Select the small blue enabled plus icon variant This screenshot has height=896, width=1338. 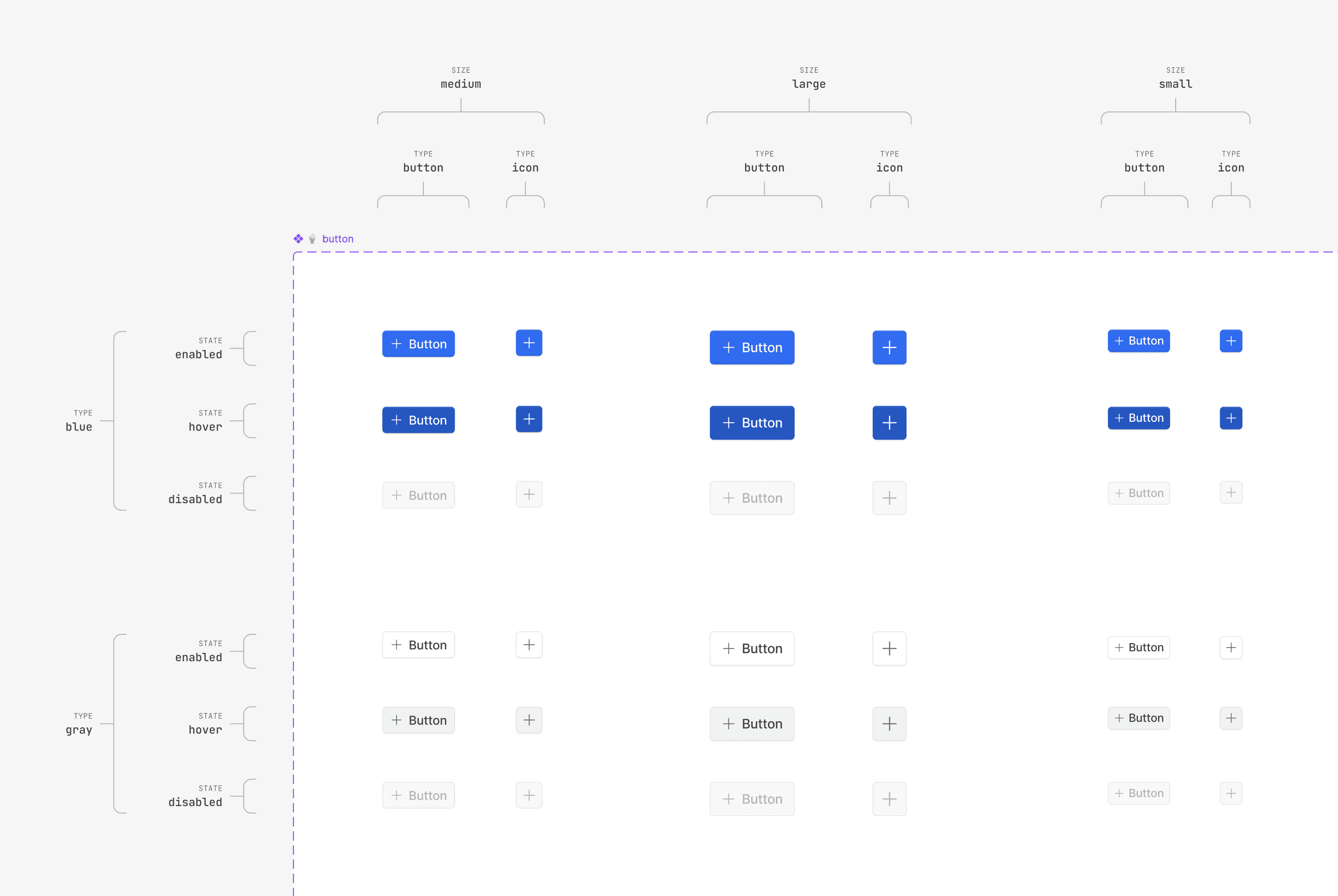[1231, 341]
